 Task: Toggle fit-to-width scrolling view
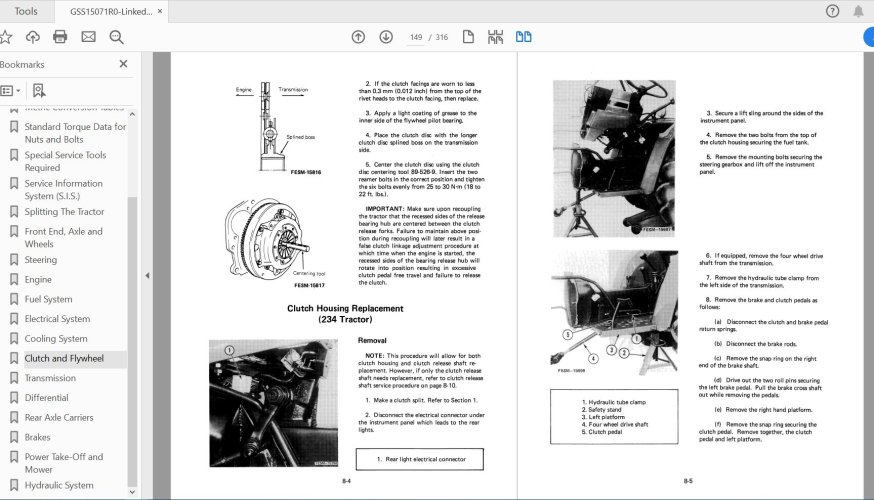click(x=495, y=37)
